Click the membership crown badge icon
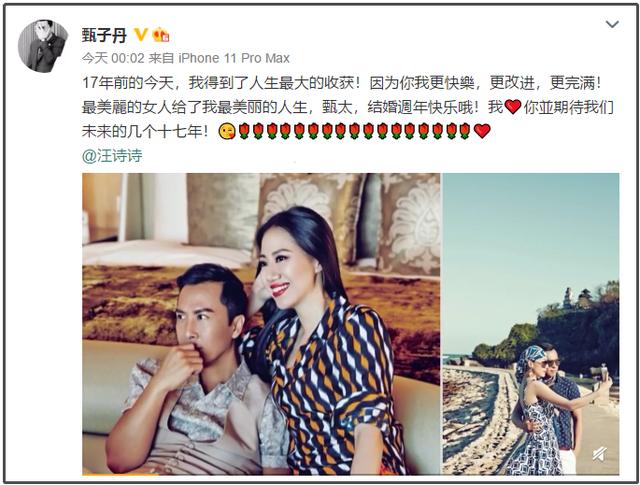 pyautogui.click(x=161, y=35)
